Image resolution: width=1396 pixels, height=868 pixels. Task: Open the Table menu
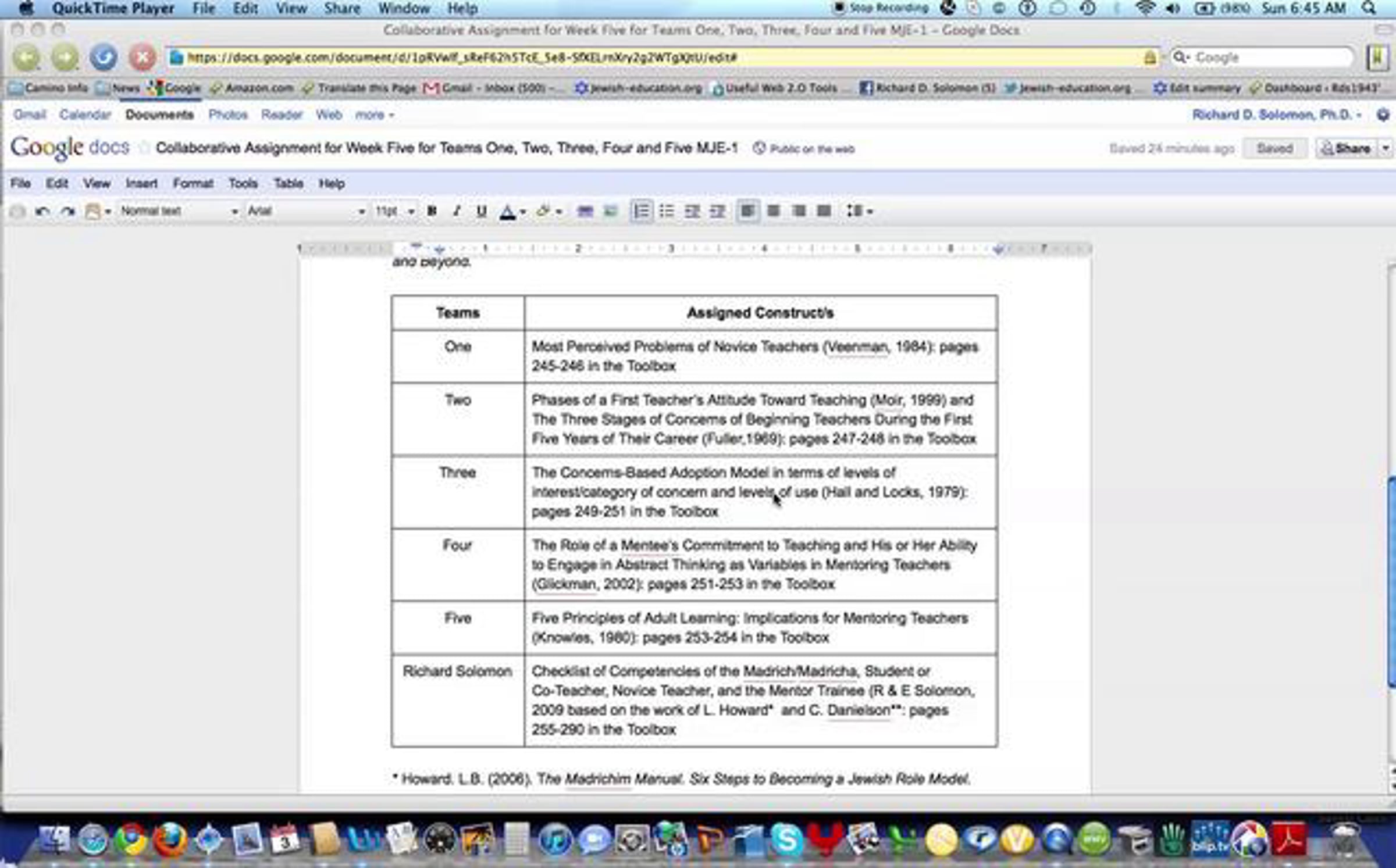(x=289, y=184)
